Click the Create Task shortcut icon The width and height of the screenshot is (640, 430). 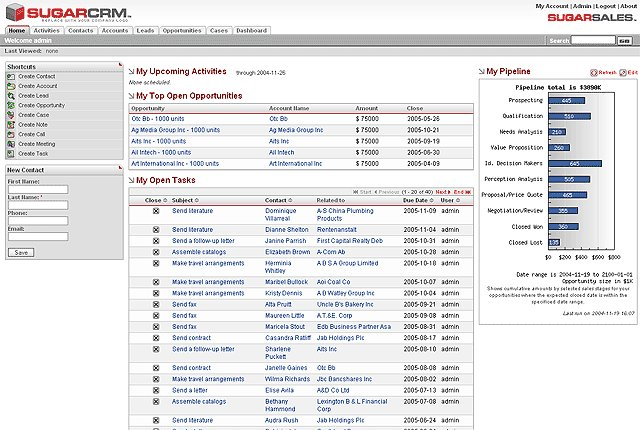[11, 154]
